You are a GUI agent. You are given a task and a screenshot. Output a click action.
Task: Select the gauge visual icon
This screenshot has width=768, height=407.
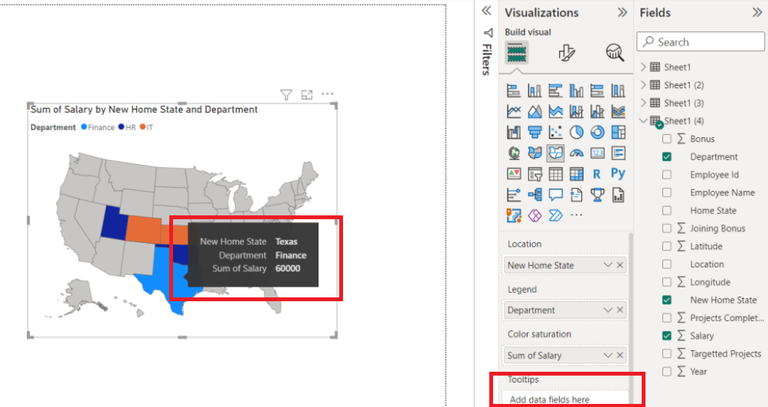pos(576,153)
